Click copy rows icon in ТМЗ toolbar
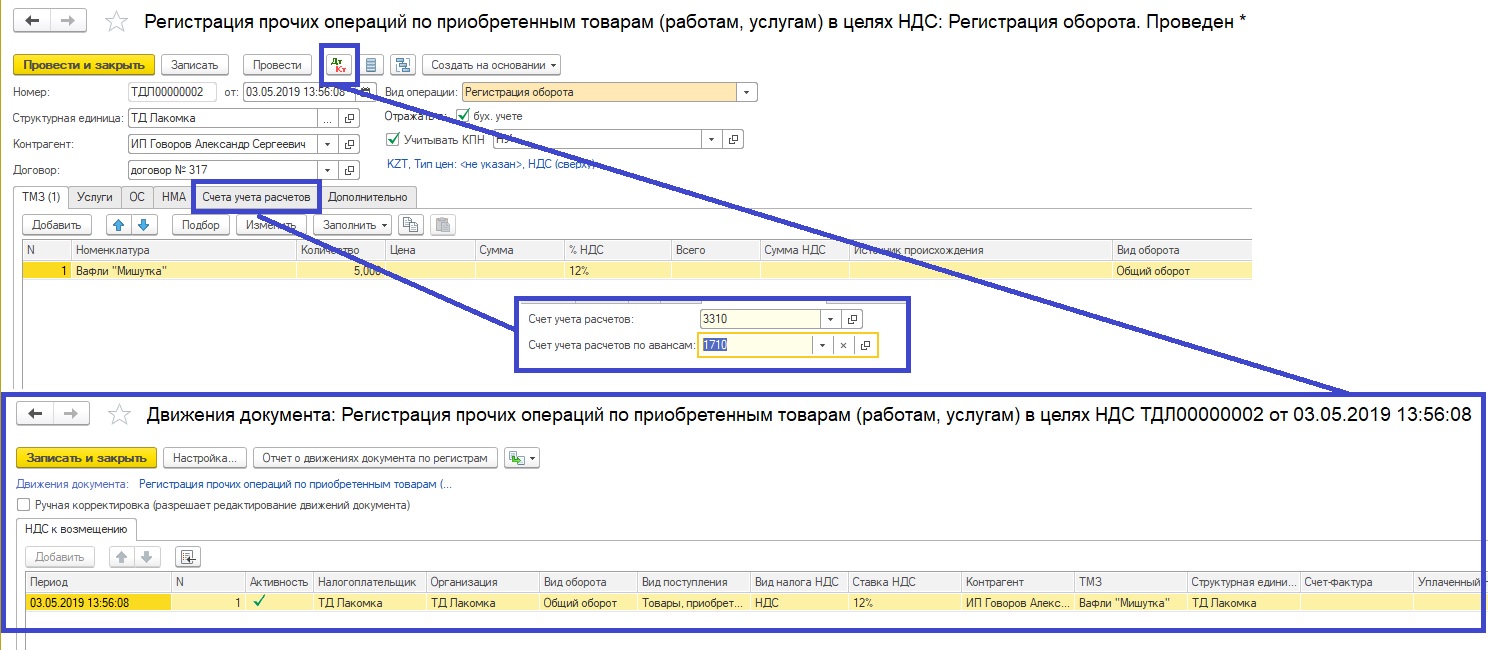This screenshot has height=650, width=1488. [410, 225]
